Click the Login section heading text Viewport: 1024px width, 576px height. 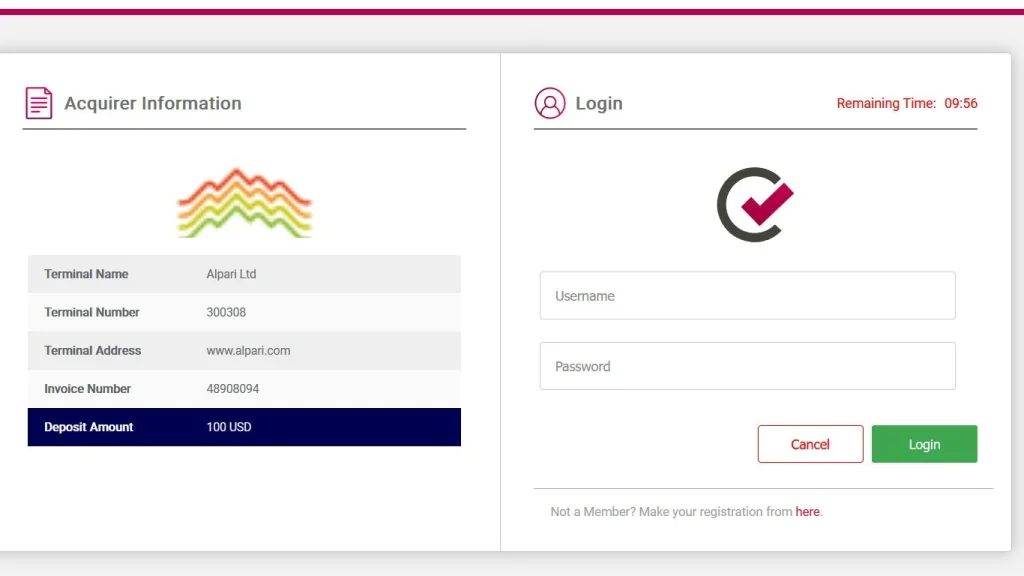[599, 103]
